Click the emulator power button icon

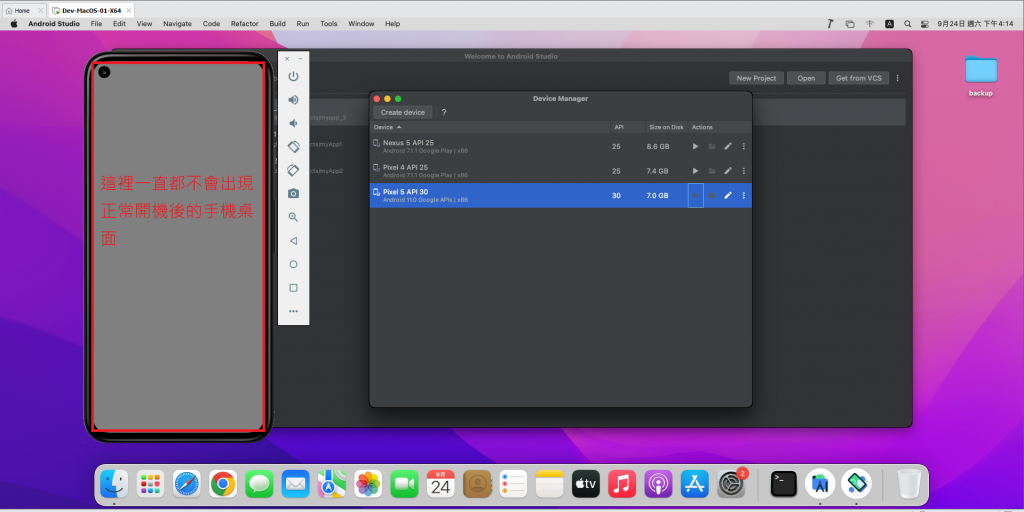click(293, 76)
